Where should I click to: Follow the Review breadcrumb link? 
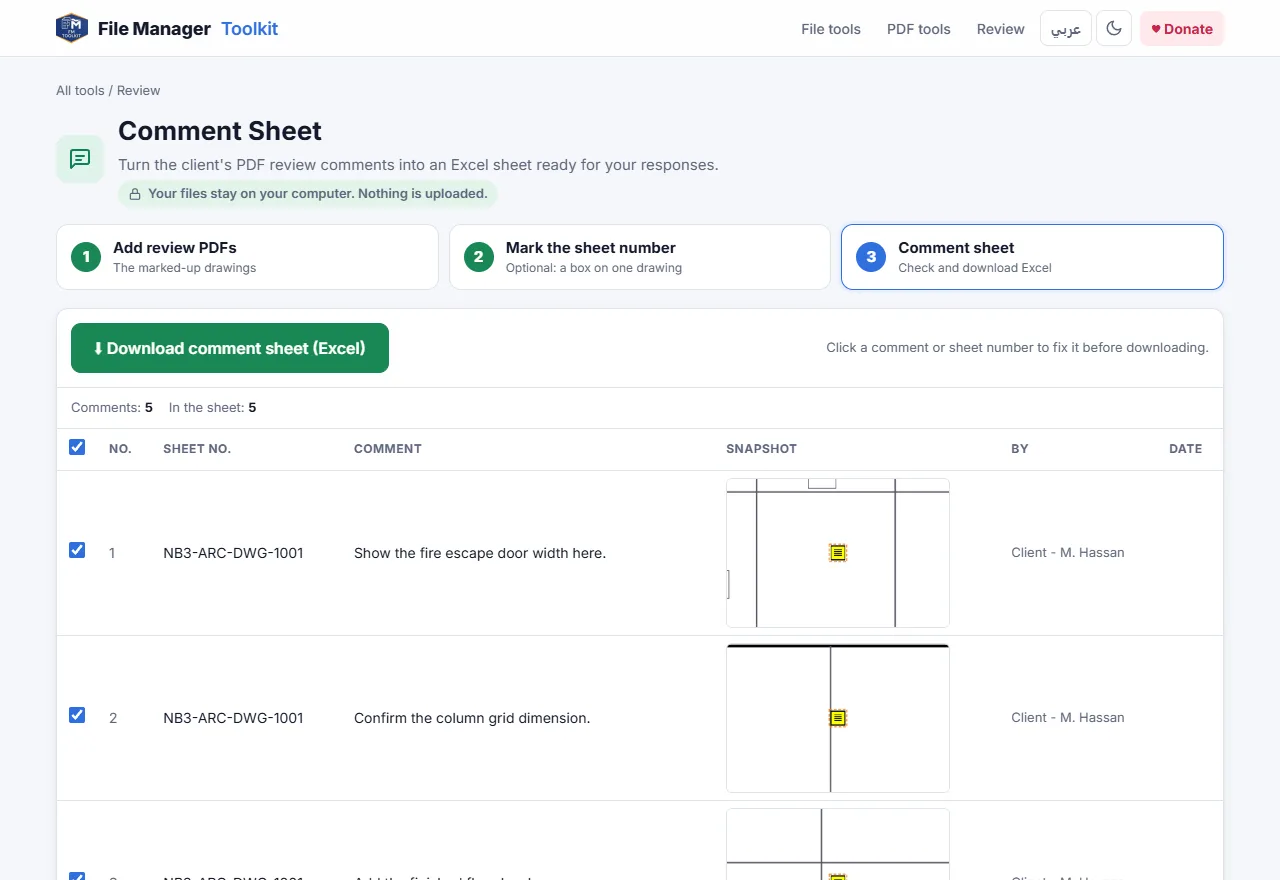[139, 90]
